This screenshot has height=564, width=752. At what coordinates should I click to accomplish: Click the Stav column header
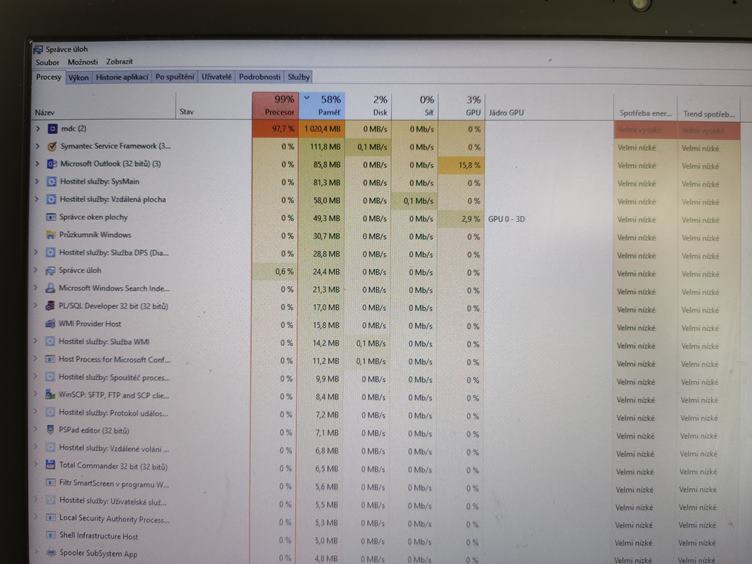click(x=214, y=106)
